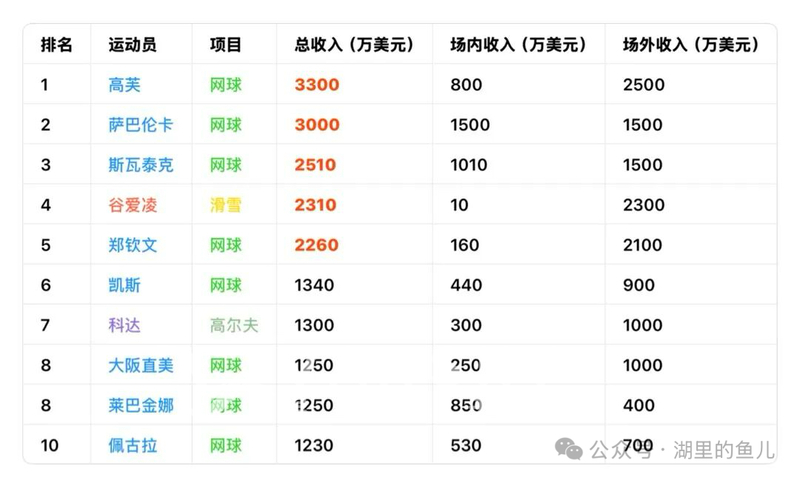
Task: Click the 场外收入（万美元） column header
Action: click(x=691, y=45)
